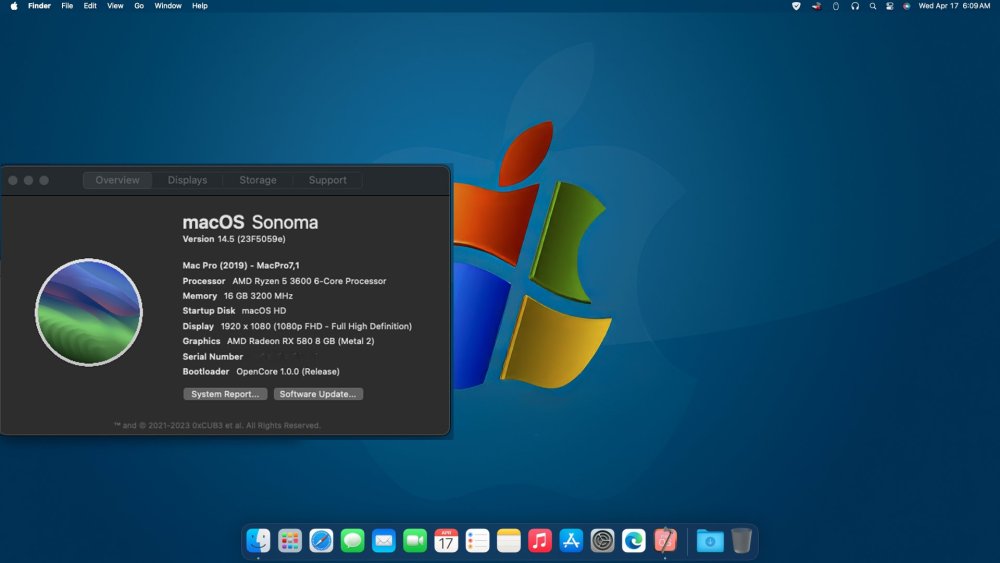1000x563 pixels.
Task: Switch to the Support tab
Action: pos(328,180)
